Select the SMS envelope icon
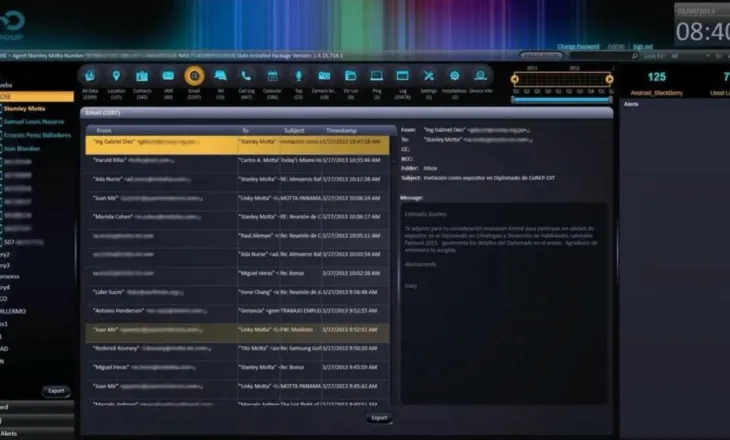The image size is (730, 440). coord(168,76)
